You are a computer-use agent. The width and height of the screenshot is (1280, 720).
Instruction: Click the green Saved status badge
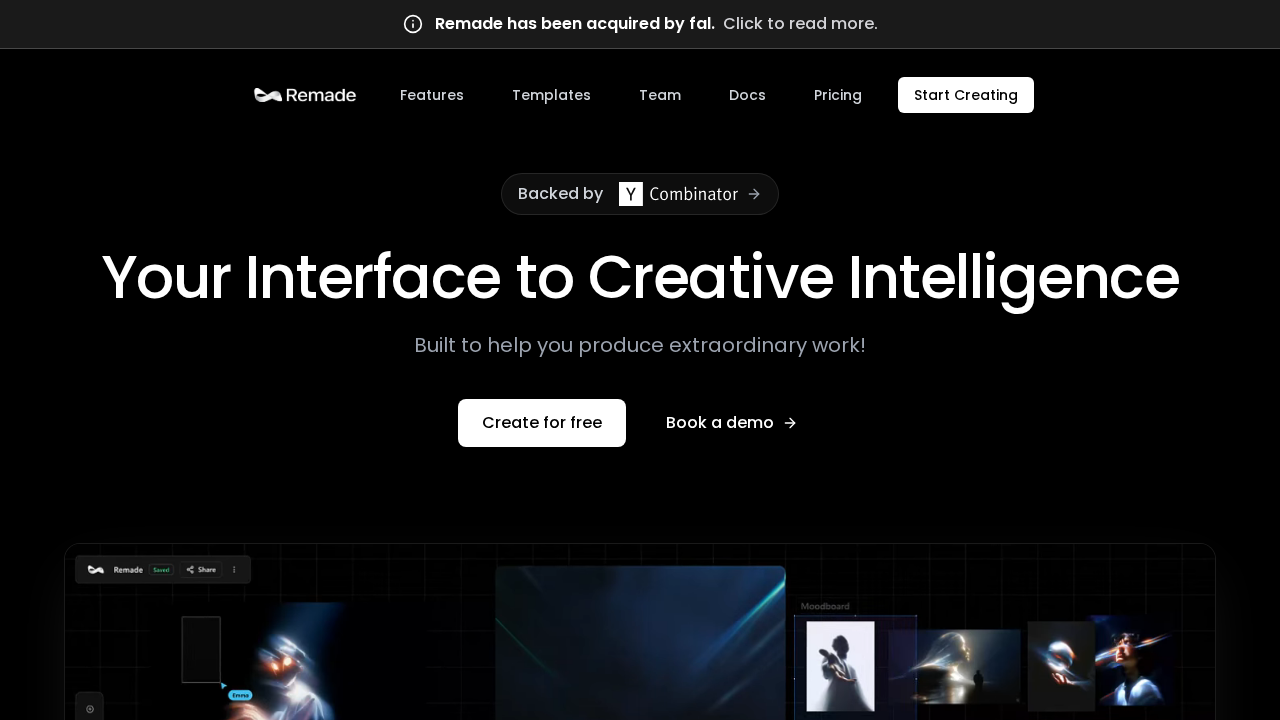(161, 569)
